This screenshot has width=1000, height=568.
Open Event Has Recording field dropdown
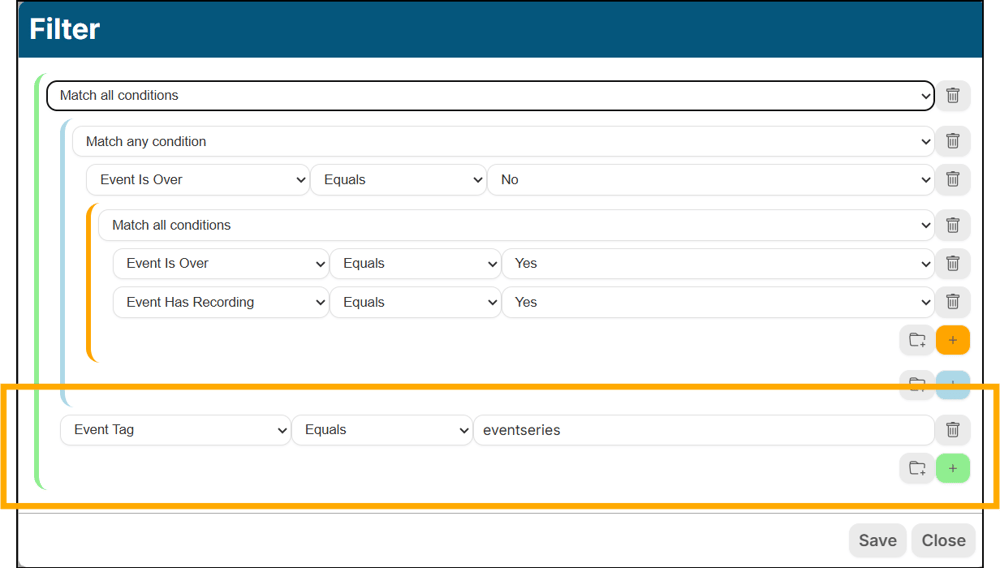coord(221,302)
